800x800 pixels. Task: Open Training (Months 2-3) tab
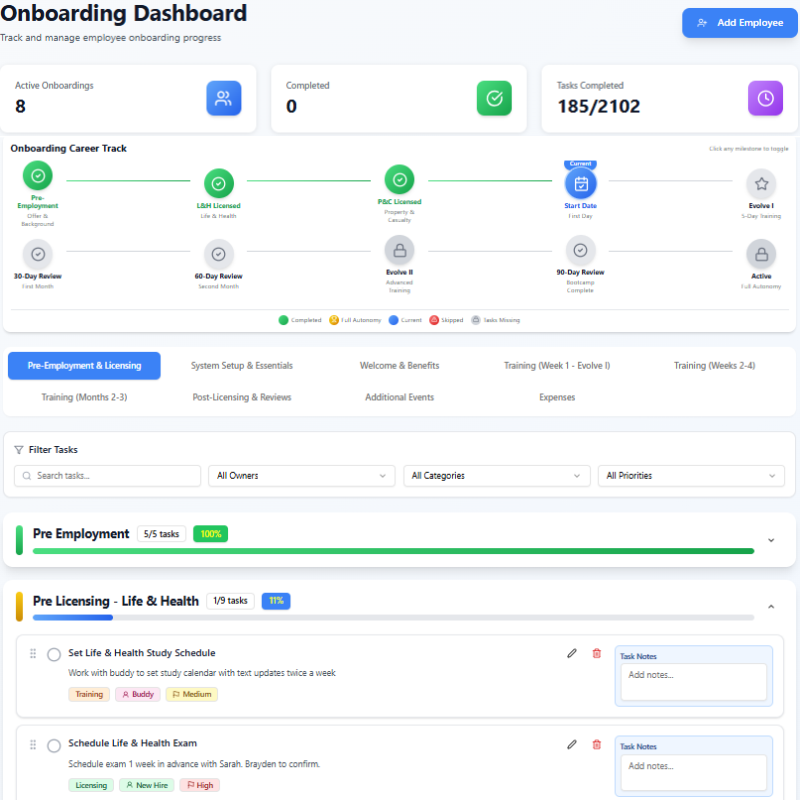(84, 397)
